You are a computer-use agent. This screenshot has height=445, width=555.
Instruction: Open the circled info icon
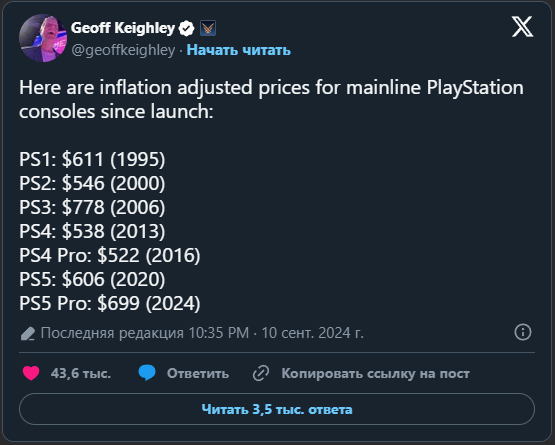pyautogui.click(x=523, y=332)
